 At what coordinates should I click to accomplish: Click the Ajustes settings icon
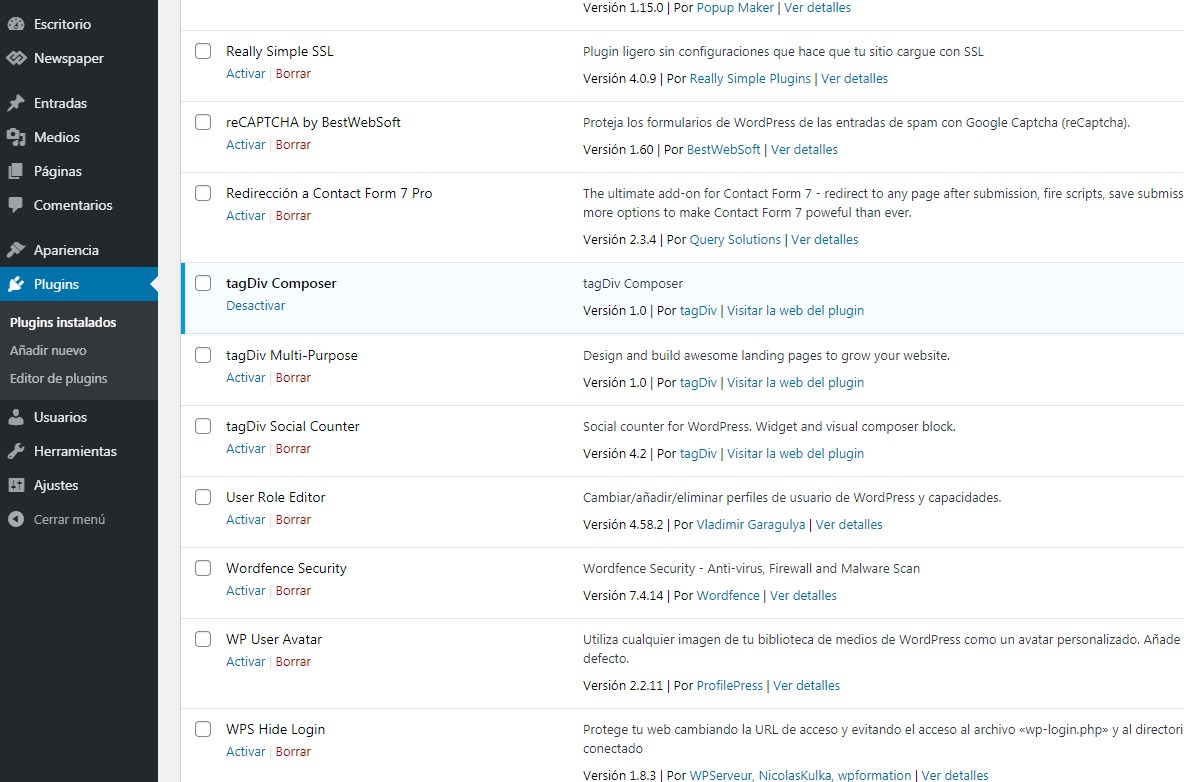16,485
